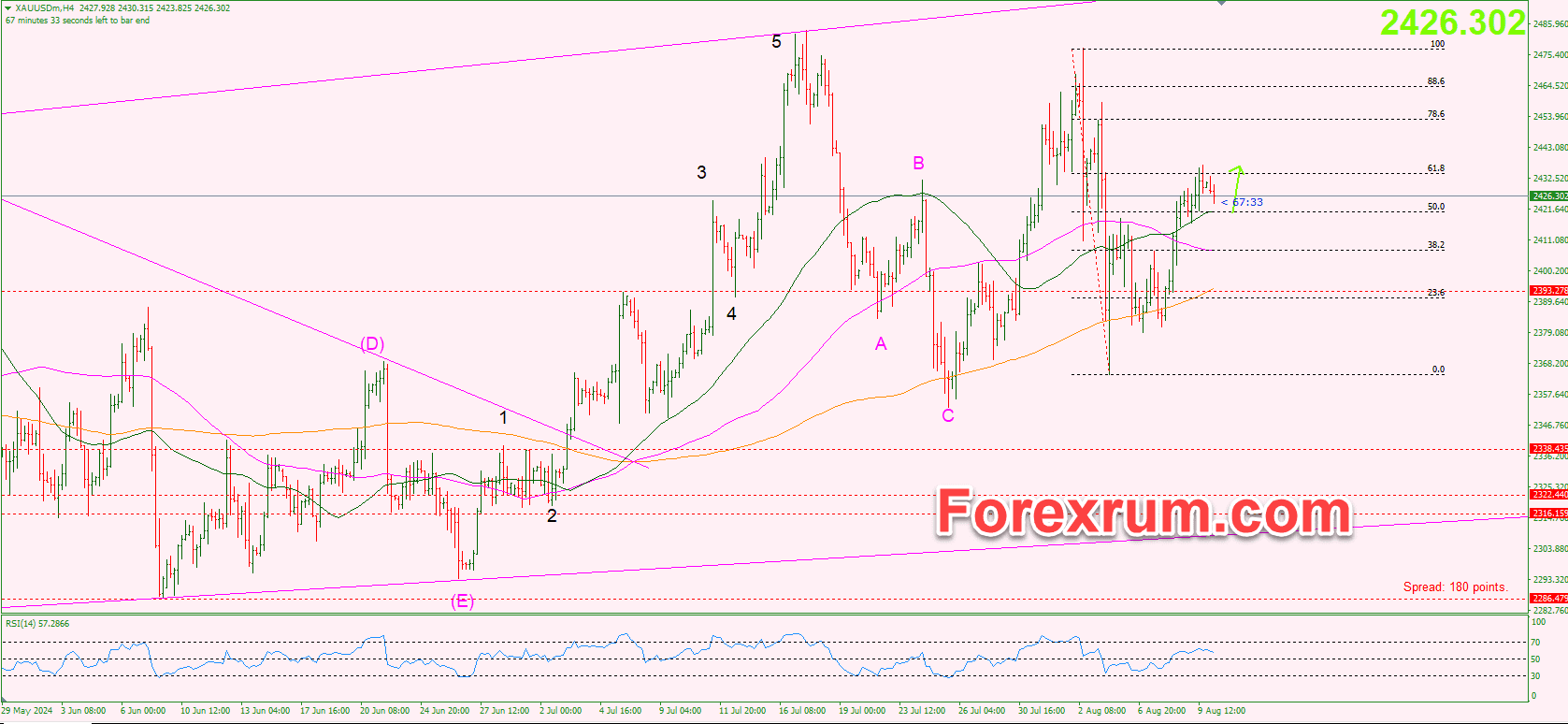1568x724 pixels.
Task: Click the '16 Jul 08:00' time axis label
Action: (x=802, y=711)
